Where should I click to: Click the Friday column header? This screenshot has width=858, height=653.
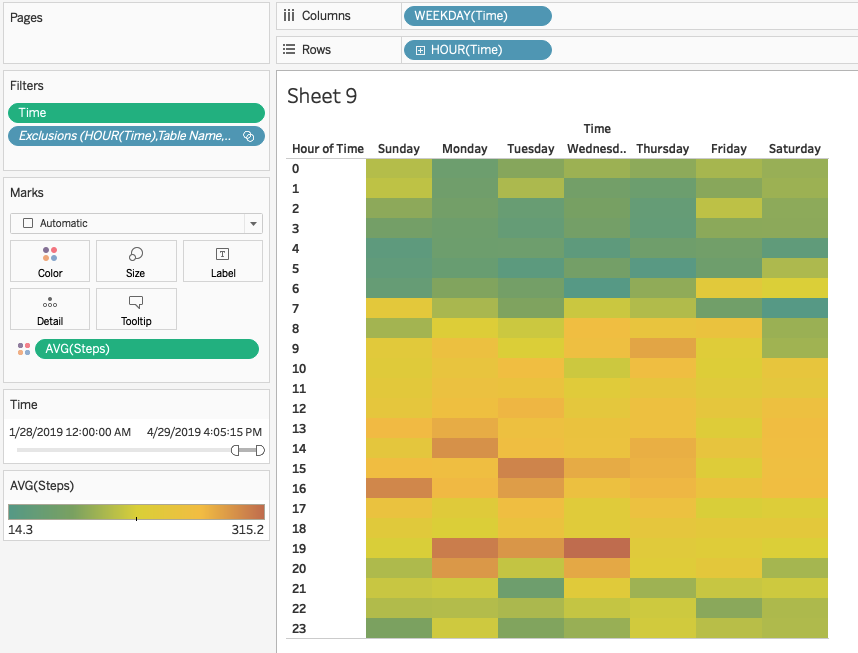729,149
